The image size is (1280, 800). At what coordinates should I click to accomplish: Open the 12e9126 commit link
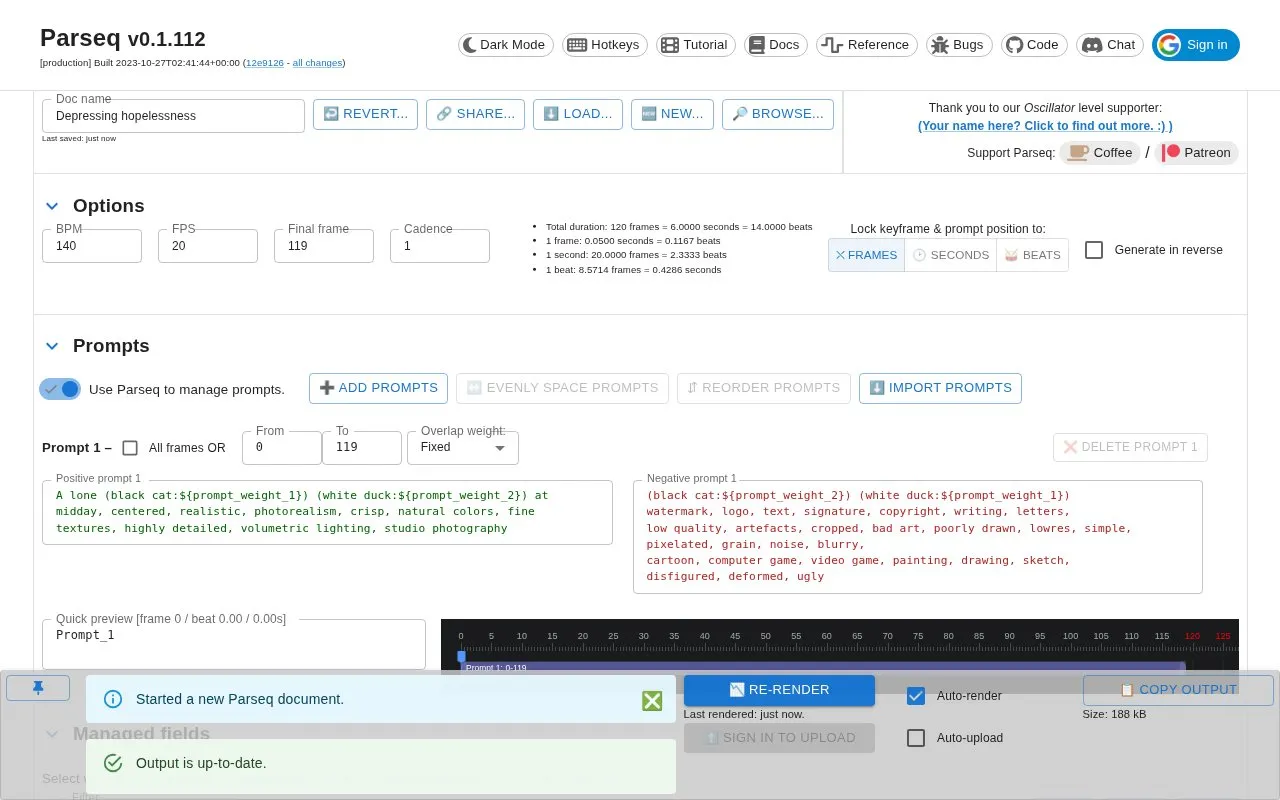[264, 63]
